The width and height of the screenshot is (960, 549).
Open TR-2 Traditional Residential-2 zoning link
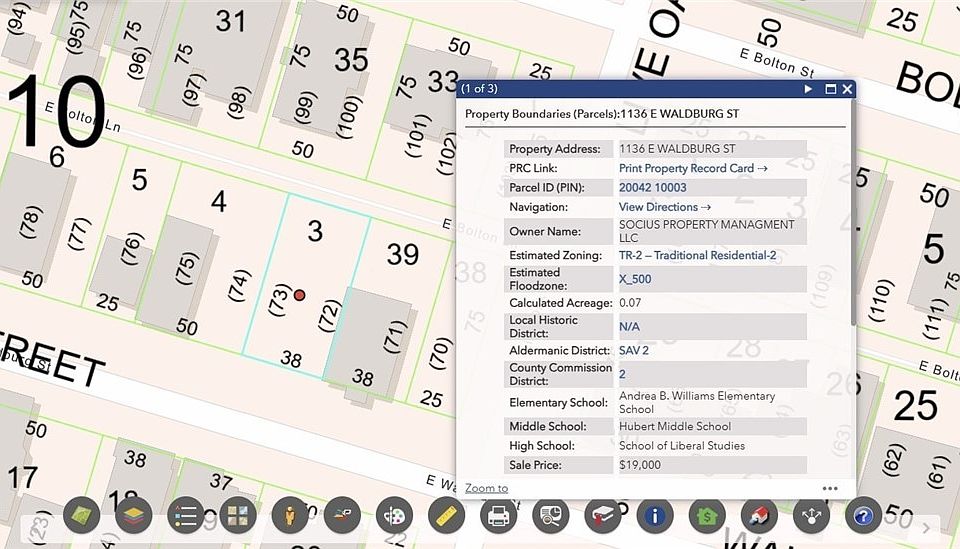click(x=697, y=255)
